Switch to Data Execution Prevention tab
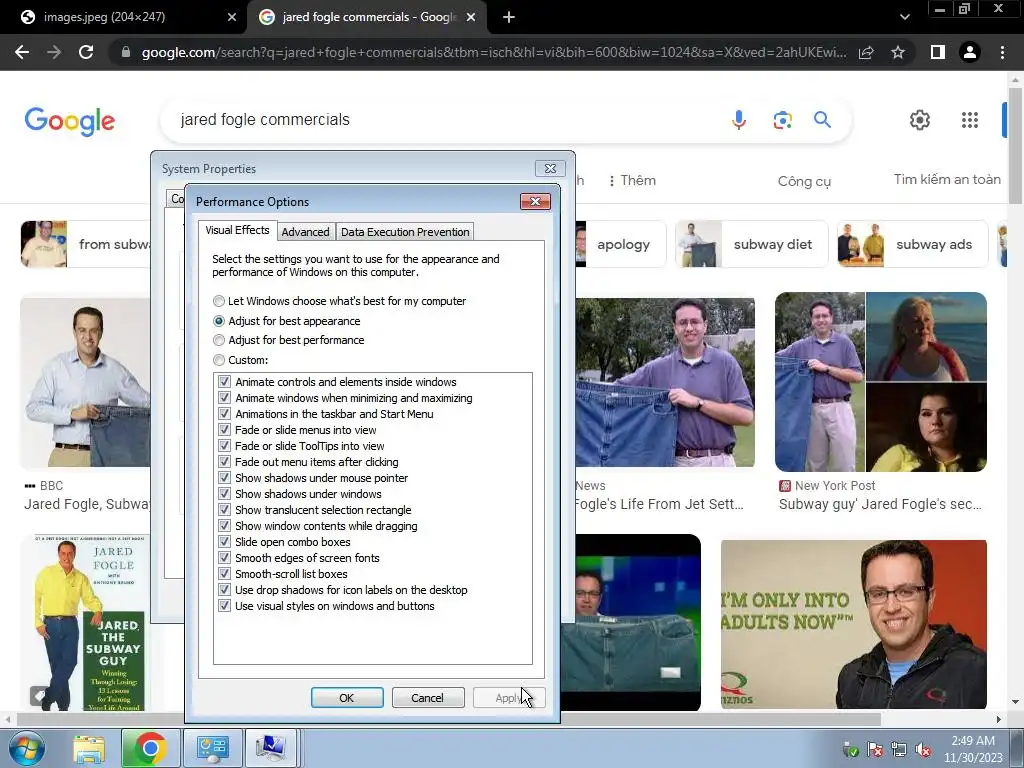Viewport: 1024px width, 768px height. (x=405, y=232)
